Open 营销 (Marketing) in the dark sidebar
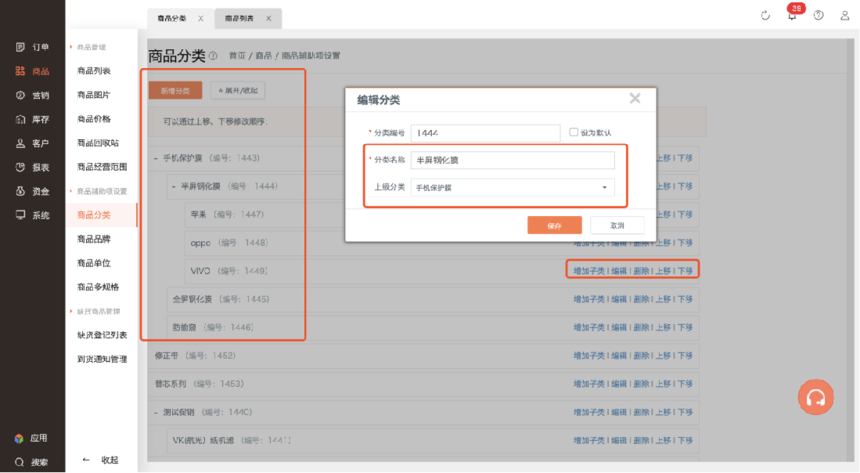This screenshot has width=860, height=473. (x=32, y=95)
